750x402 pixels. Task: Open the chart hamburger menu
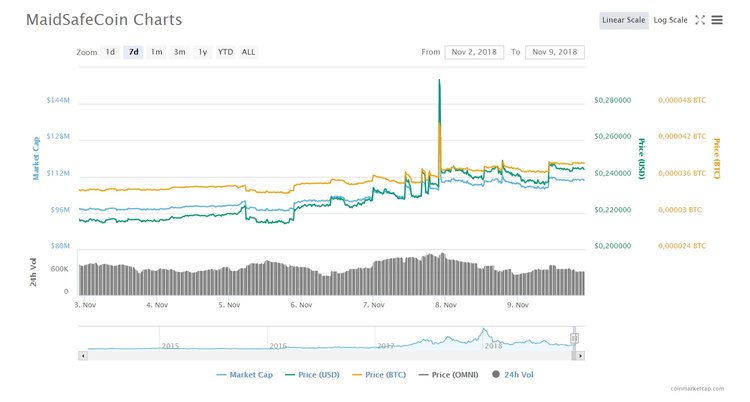tap(717, 20)
